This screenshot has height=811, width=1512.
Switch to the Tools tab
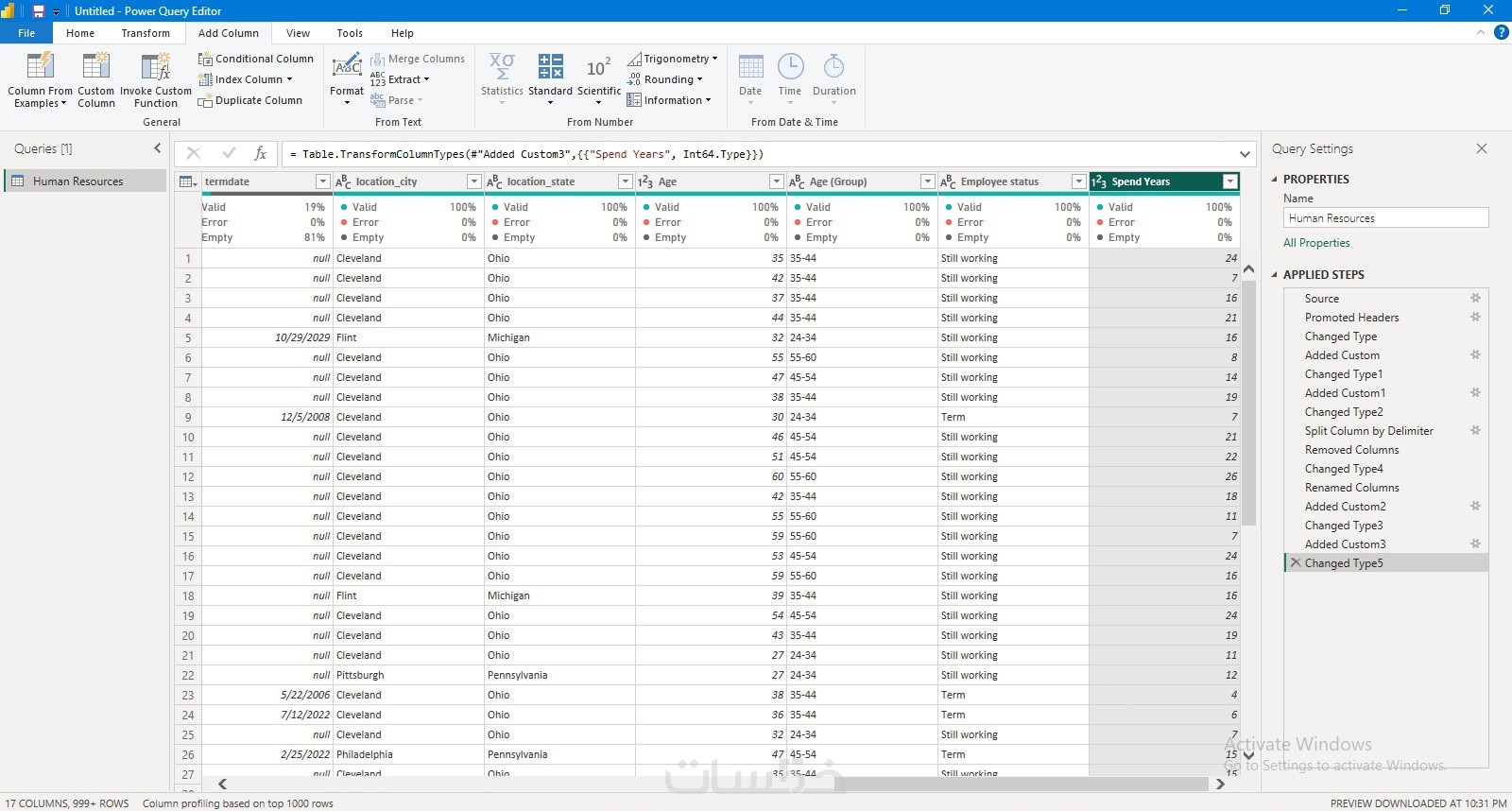[350, 33]
